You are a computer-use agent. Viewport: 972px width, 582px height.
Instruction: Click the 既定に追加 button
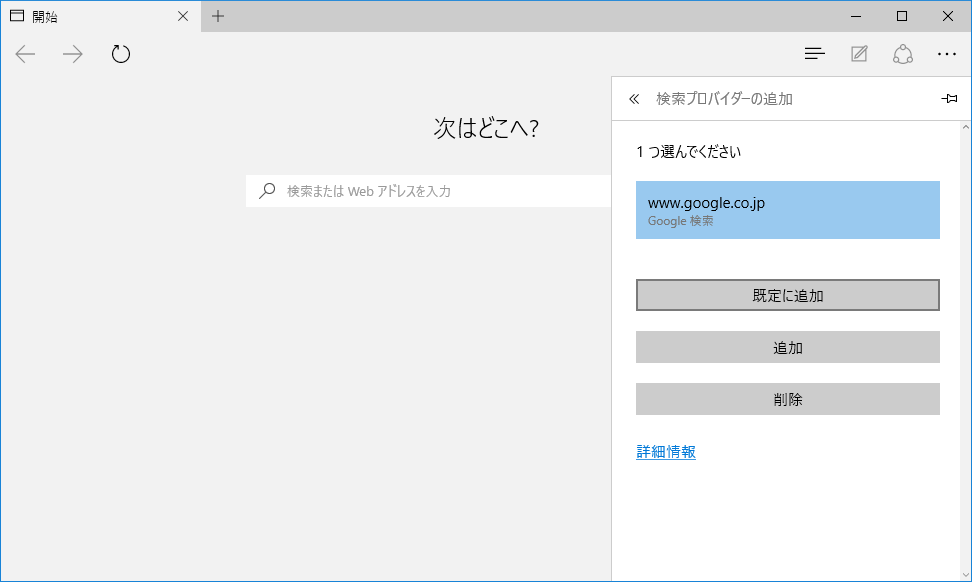pos(788,295)
